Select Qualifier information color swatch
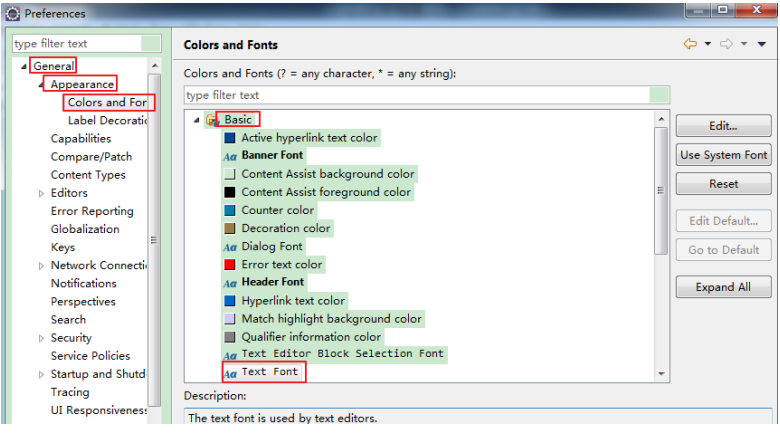 click(229, 337)
